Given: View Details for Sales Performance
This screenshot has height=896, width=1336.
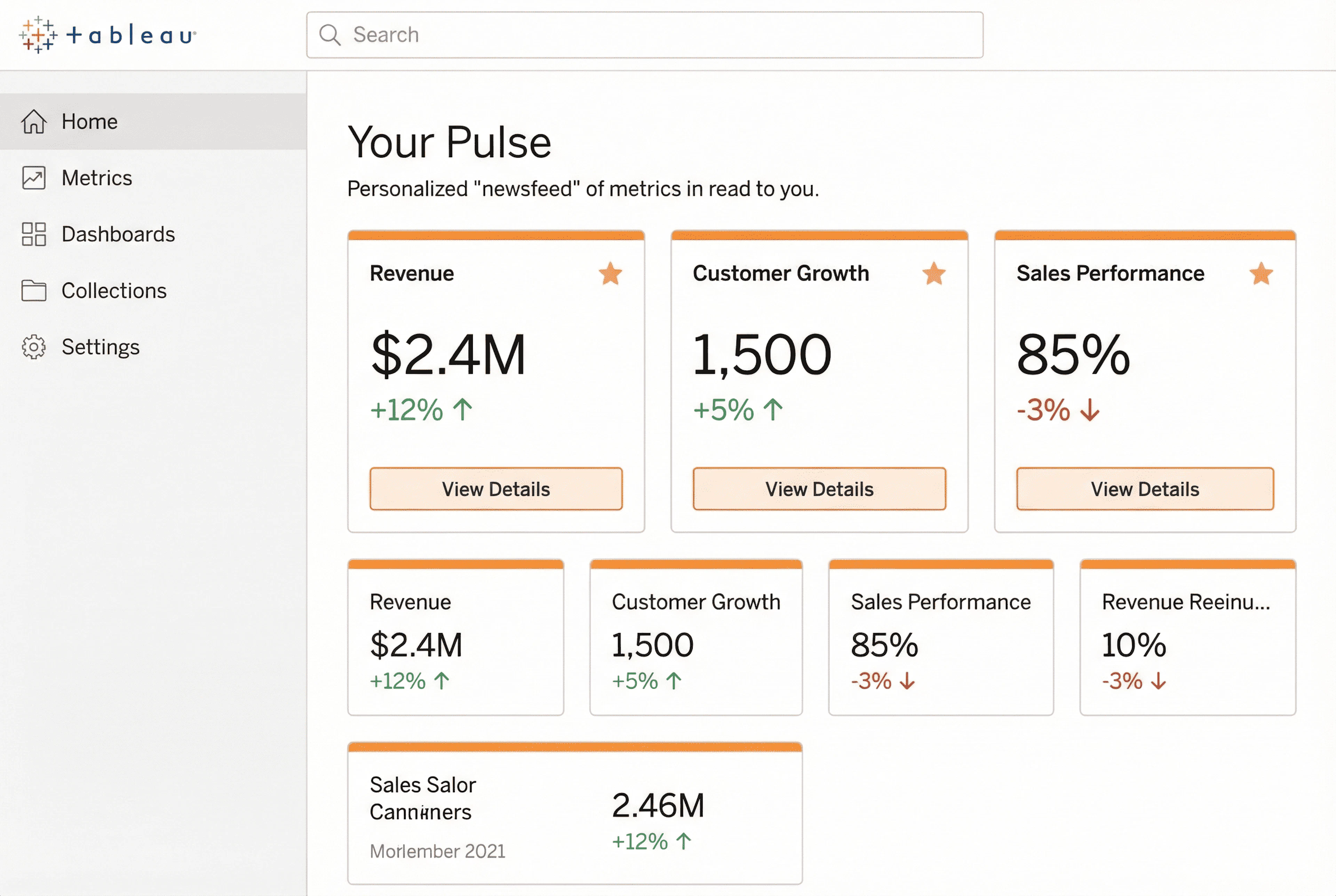Looking at the screenshot, I should 1145,489.
